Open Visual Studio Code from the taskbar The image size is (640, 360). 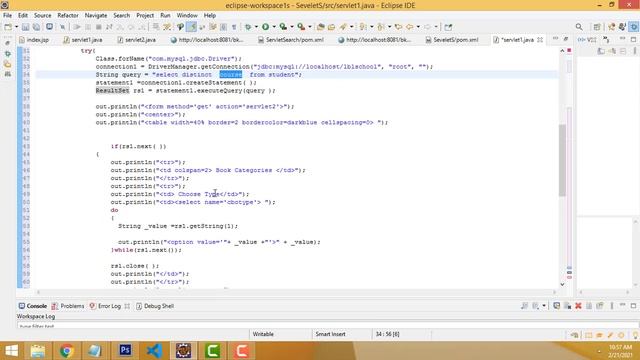(154, 351)
